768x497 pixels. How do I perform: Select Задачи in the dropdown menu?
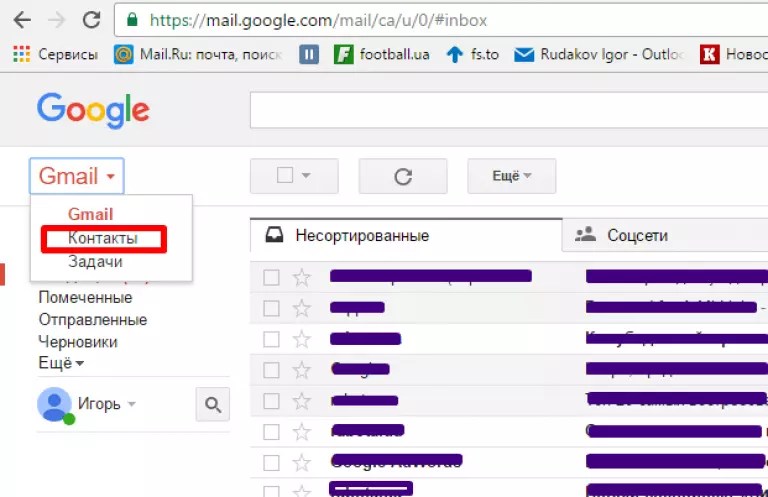point(95,262)
